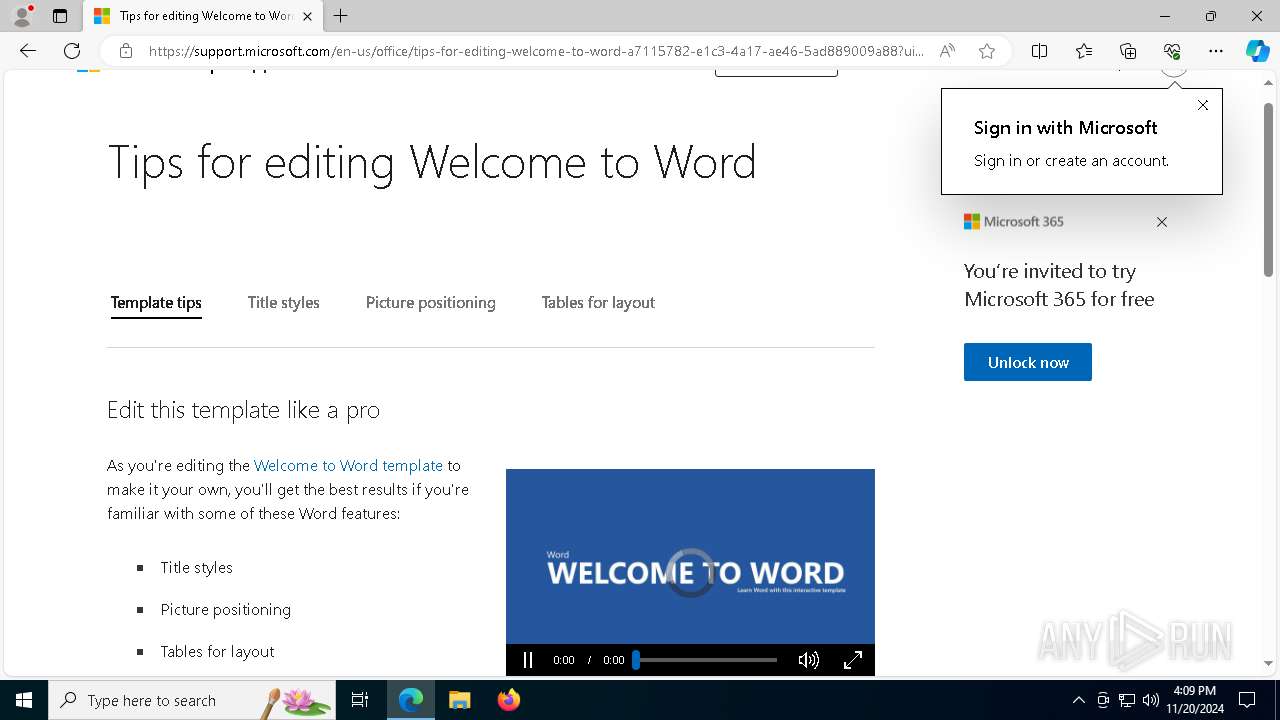This screenshot has width=1280, height=720.
Task: Mute the video volume
Action: 809,660
